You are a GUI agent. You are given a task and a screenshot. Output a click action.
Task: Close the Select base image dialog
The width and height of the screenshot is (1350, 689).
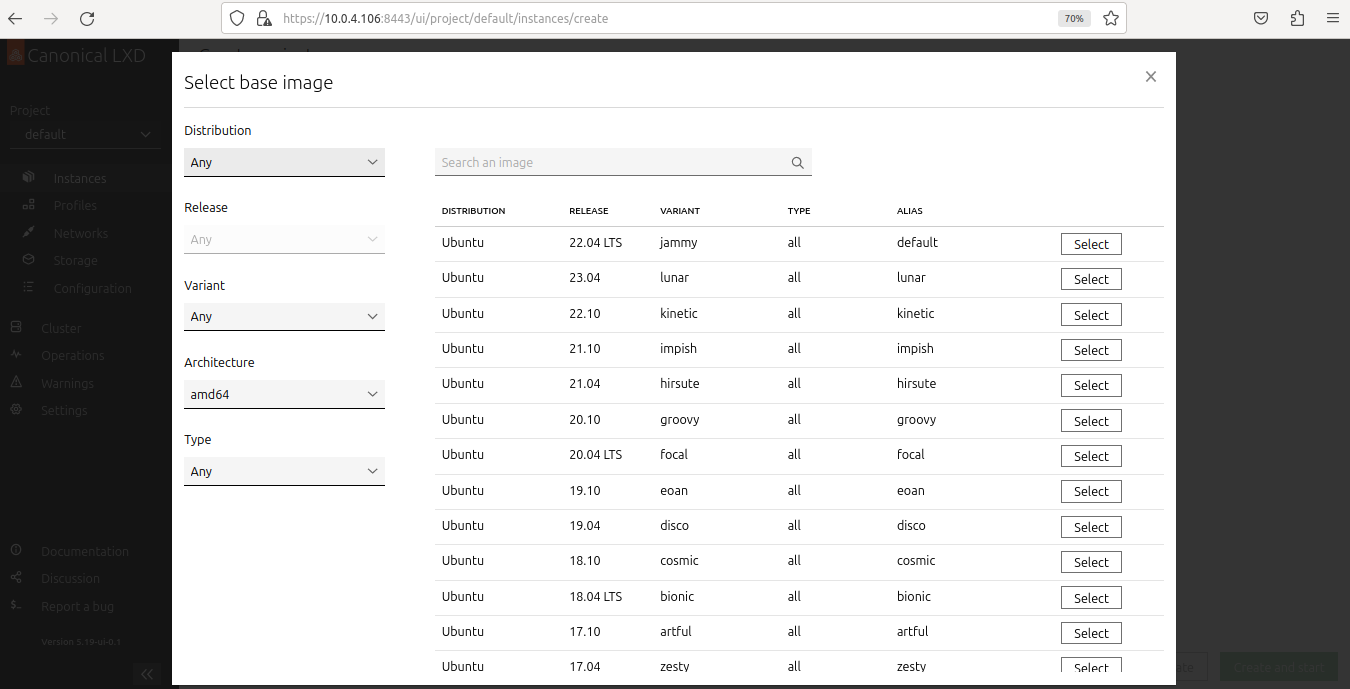tap(1151, 77)
